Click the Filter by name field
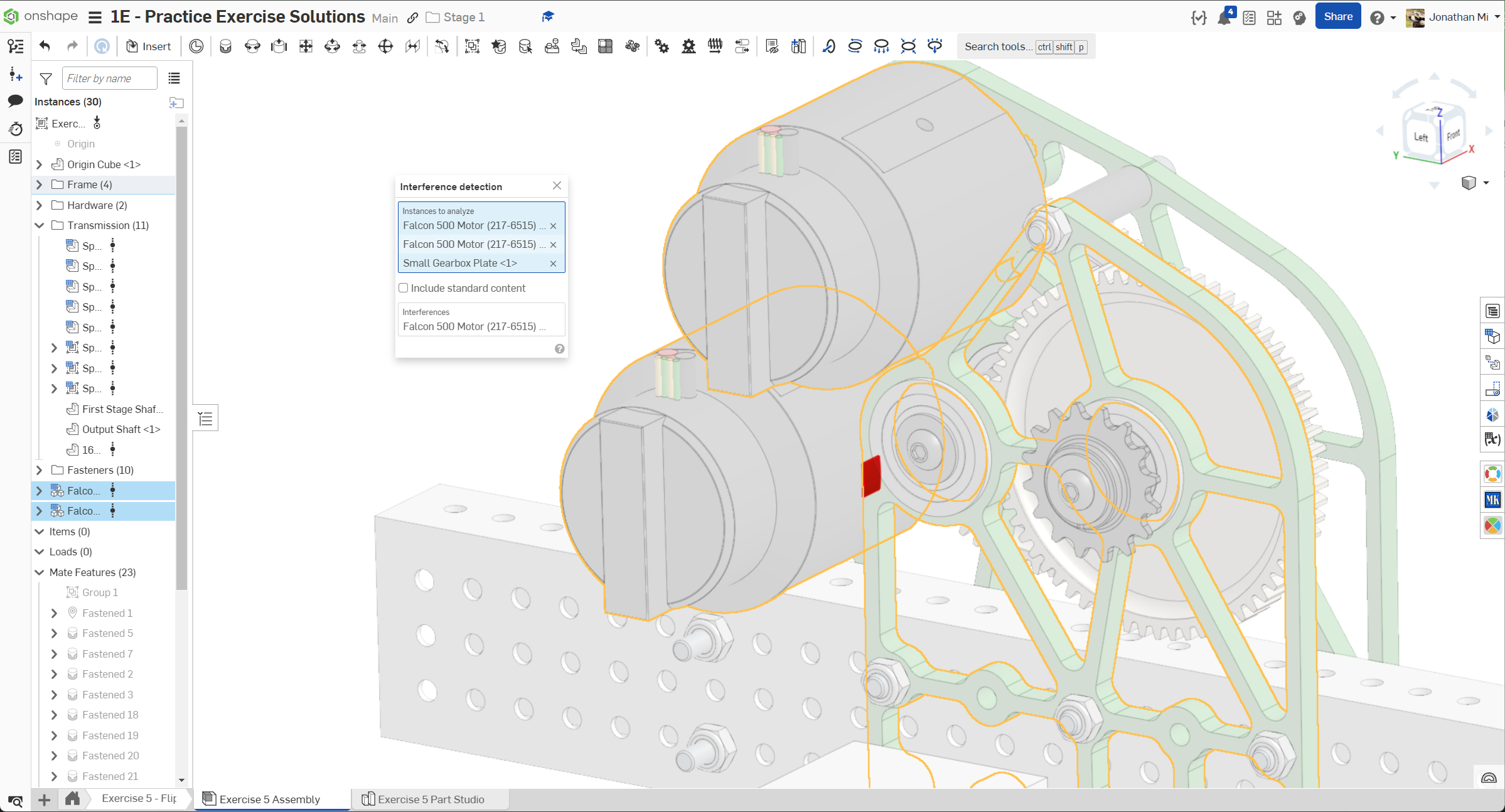 109,78
